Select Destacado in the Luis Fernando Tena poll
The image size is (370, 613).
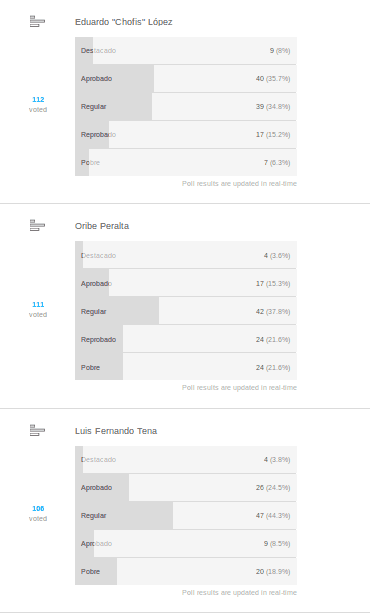[x=186, y=460]
